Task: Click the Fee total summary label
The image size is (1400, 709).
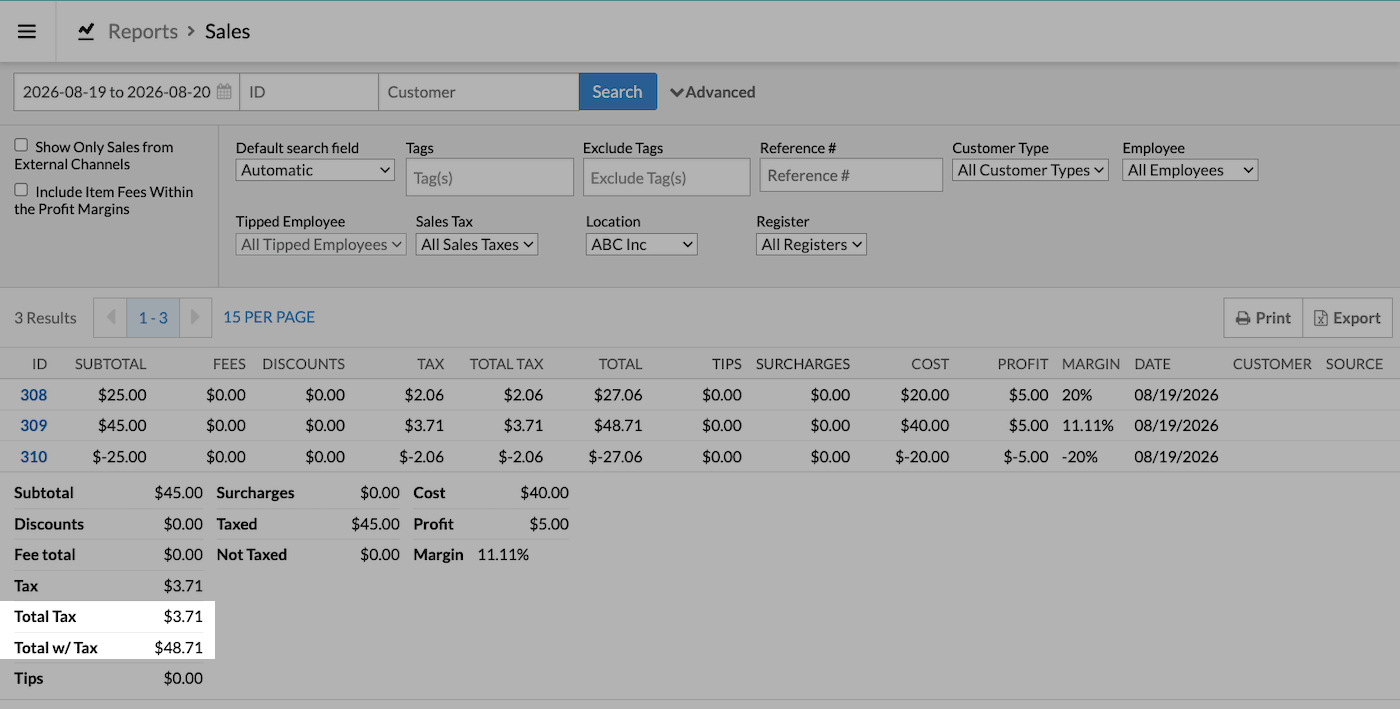Action: (45, 554)
